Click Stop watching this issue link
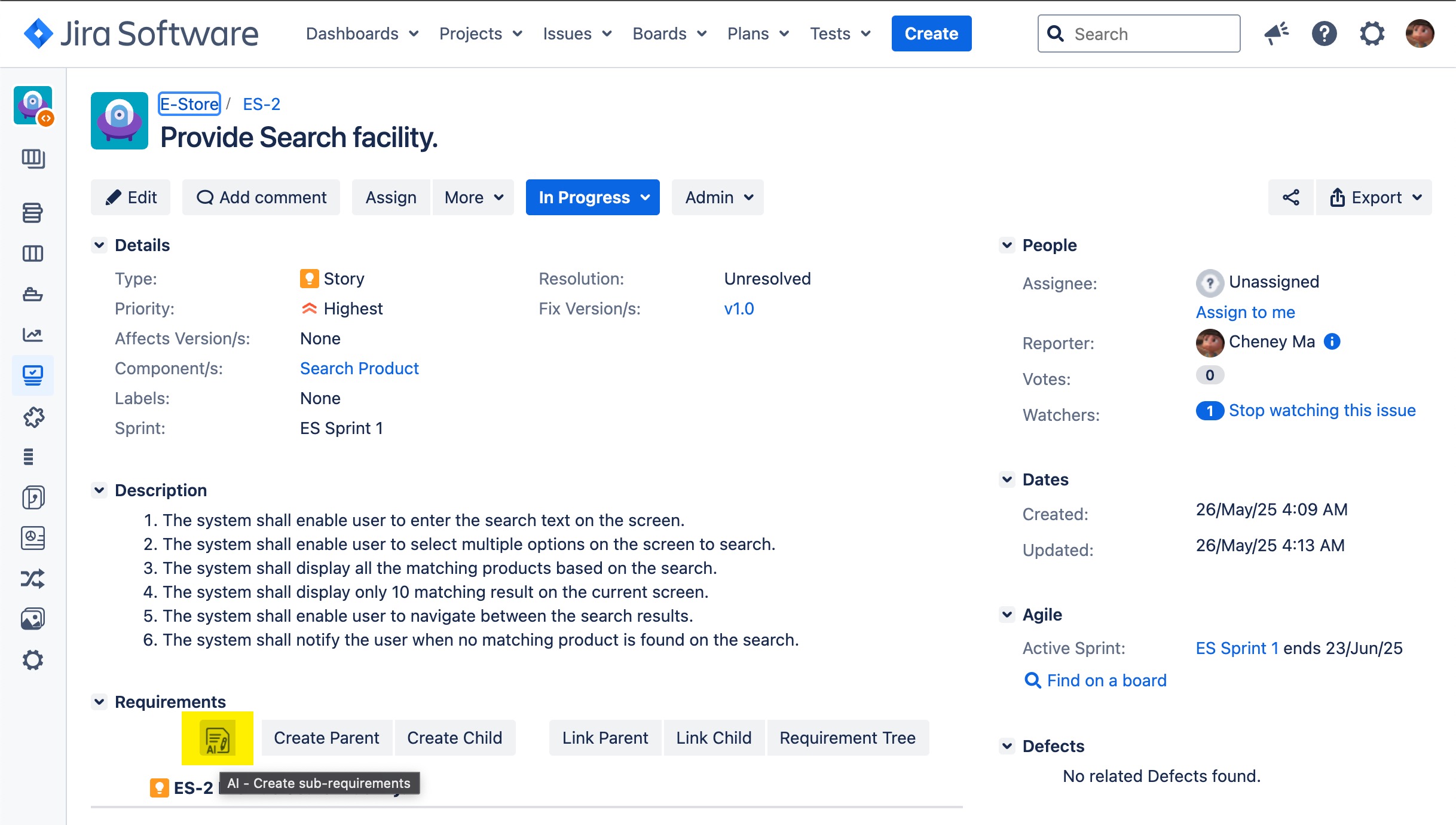The image size is (1456, 825). pos(1322,410)
